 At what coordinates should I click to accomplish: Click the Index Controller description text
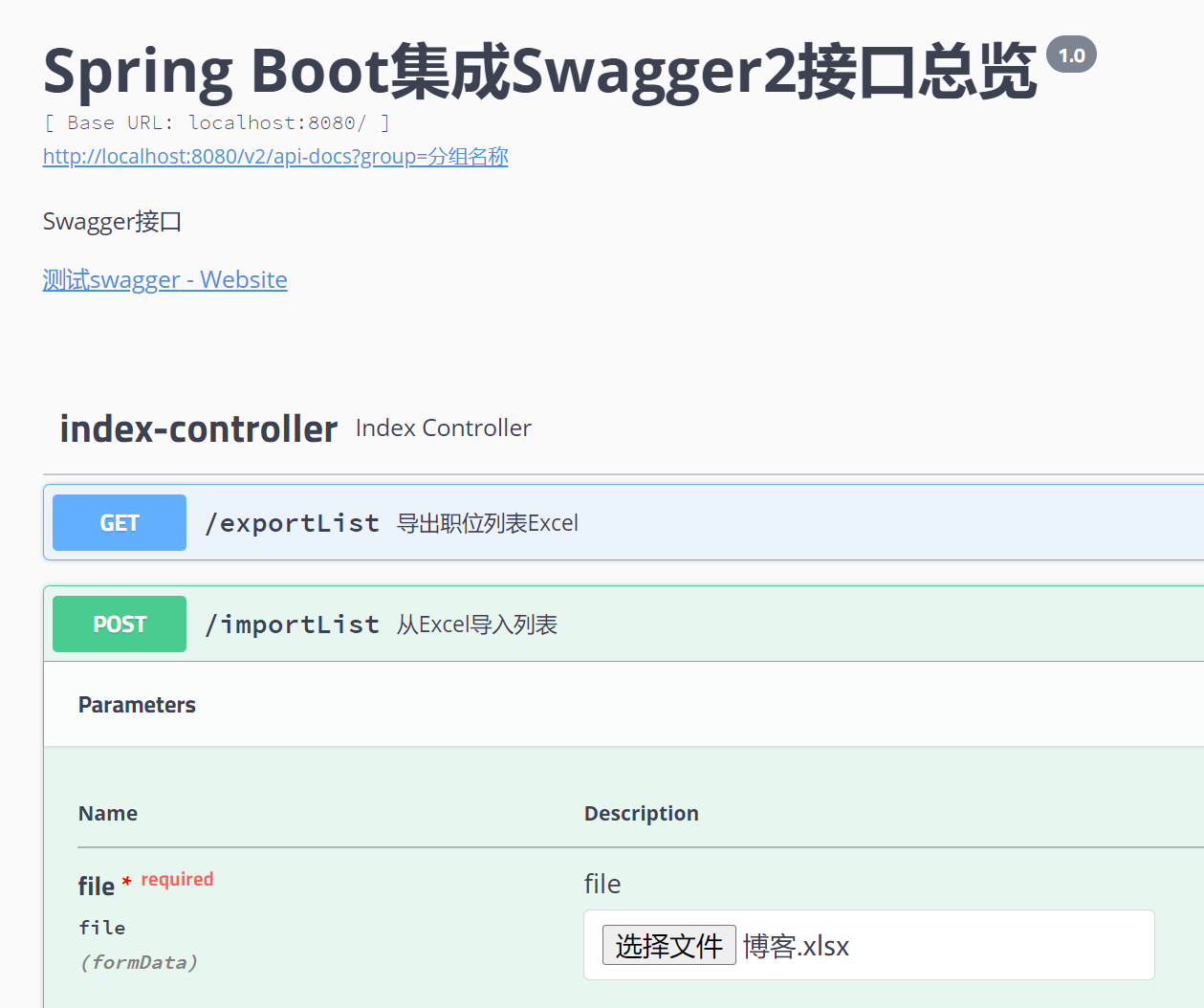pos(443,428)
